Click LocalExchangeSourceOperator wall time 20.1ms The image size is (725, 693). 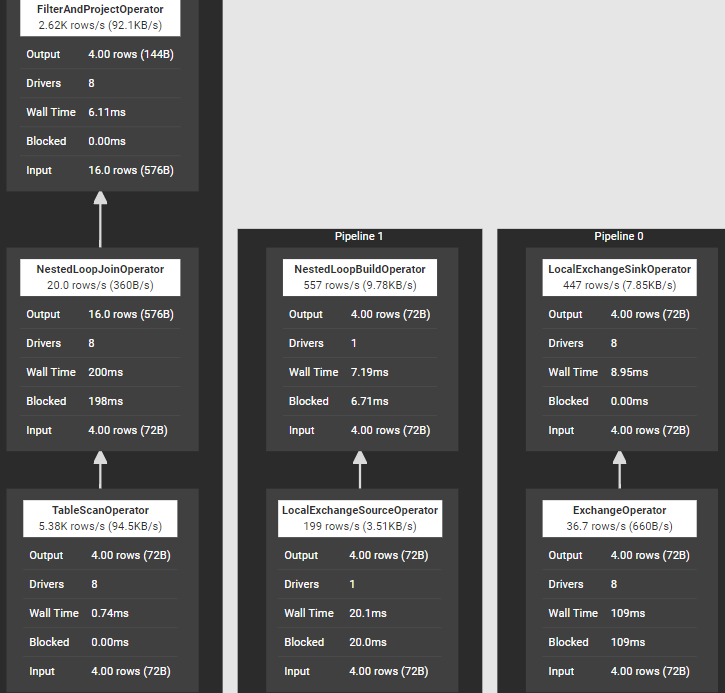[368, 613]
